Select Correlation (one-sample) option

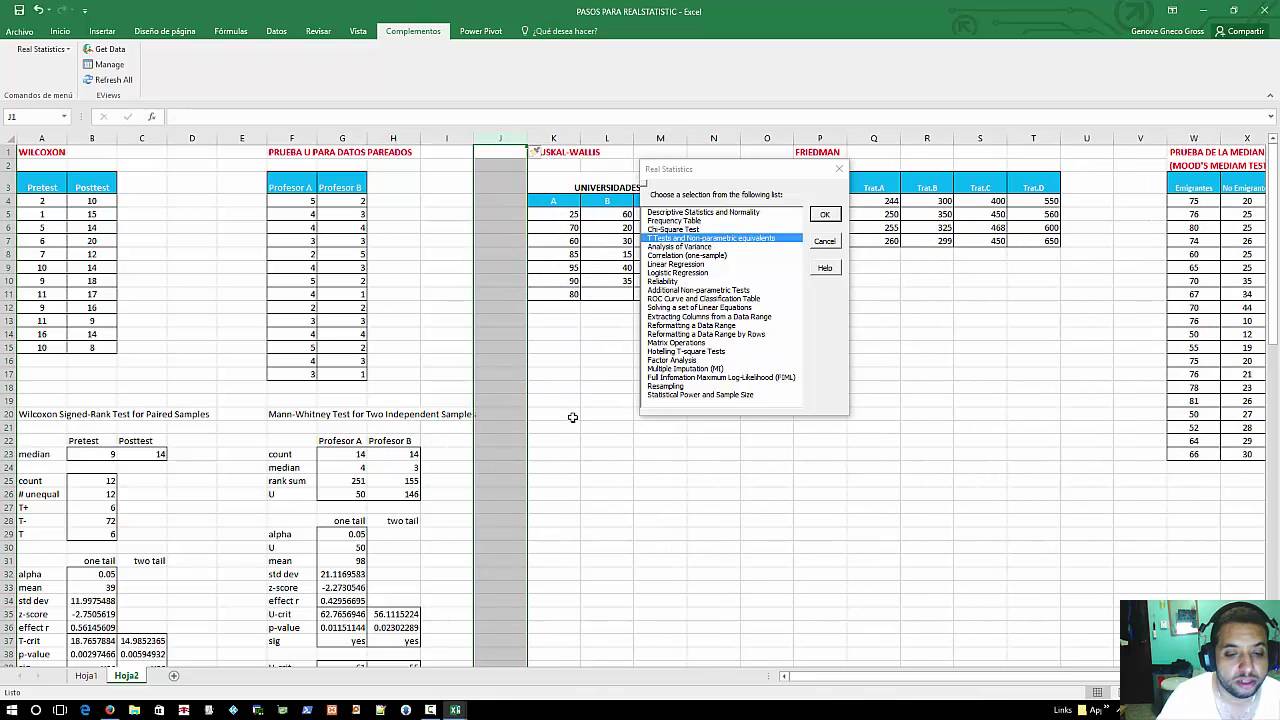[687, 255]
